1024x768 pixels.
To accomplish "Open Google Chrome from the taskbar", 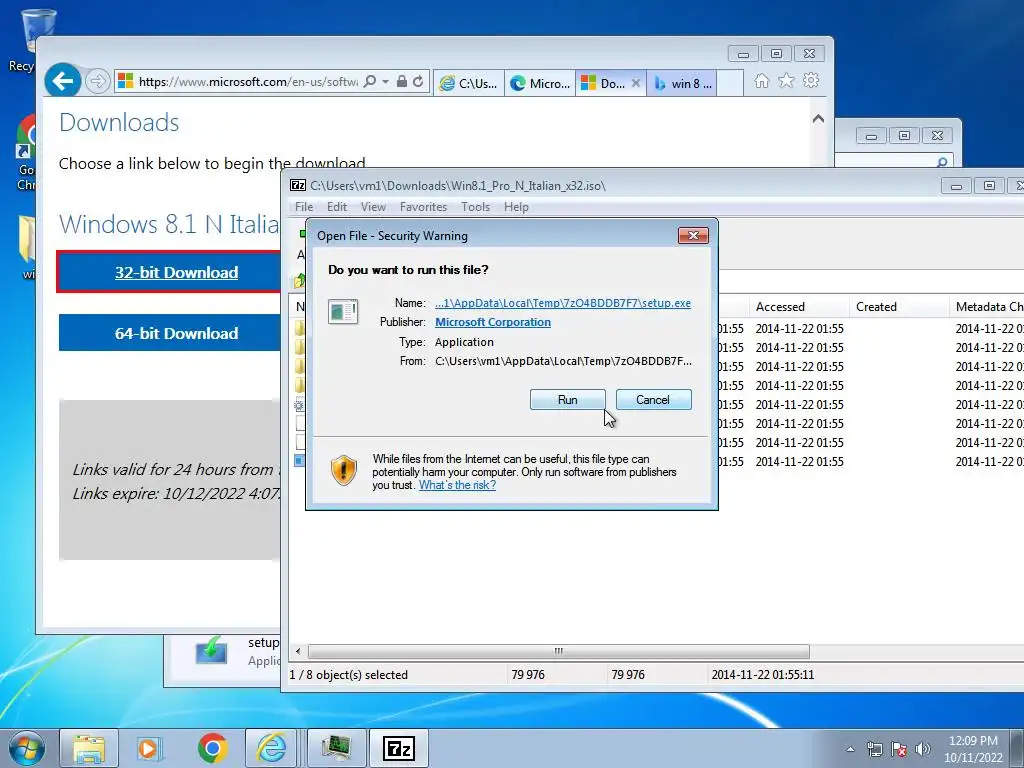I will (212, 748).
